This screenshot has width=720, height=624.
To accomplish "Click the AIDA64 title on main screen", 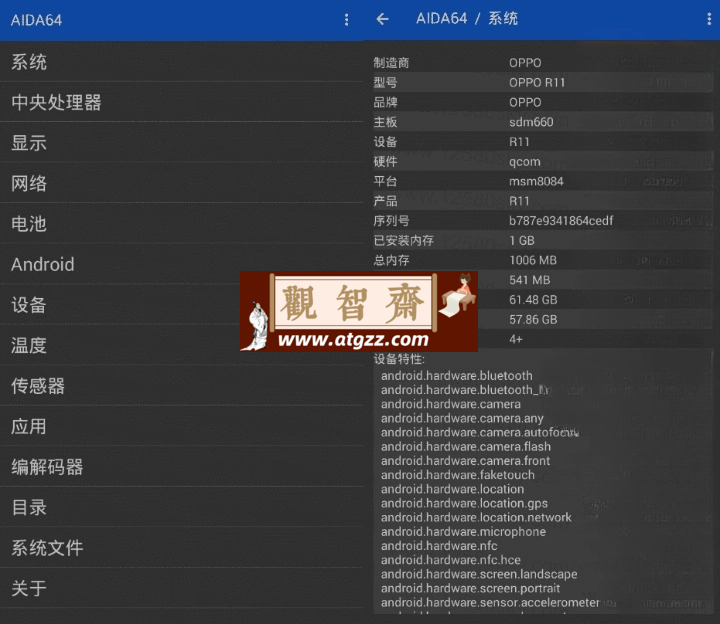I will (36, 20).
